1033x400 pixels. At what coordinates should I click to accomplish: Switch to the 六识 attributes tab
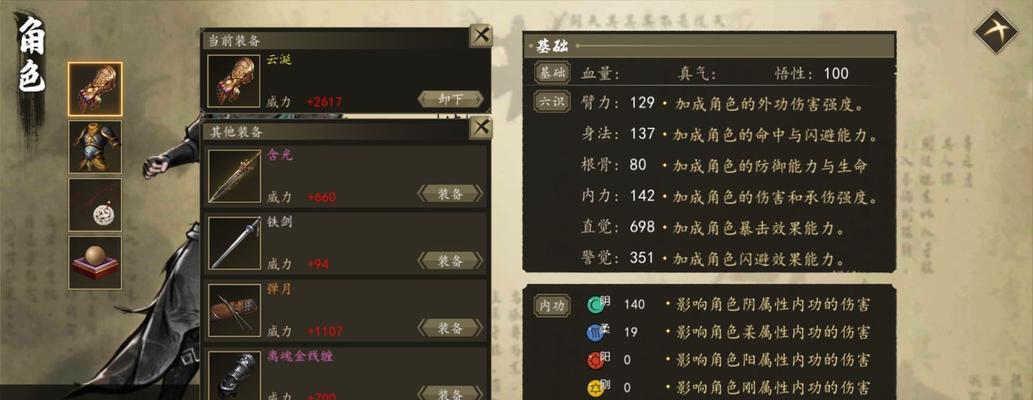point(552,102)
